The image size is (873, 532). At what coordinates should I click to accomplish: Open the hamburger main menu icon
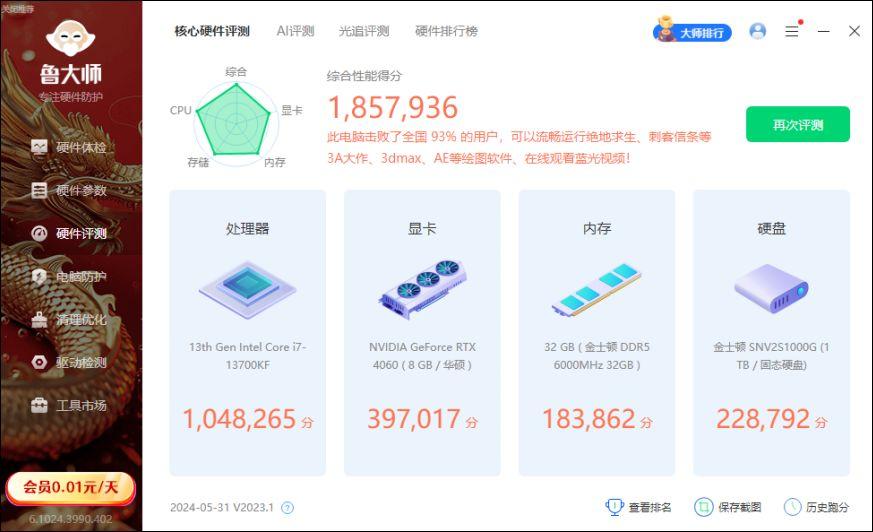(792, 31)
